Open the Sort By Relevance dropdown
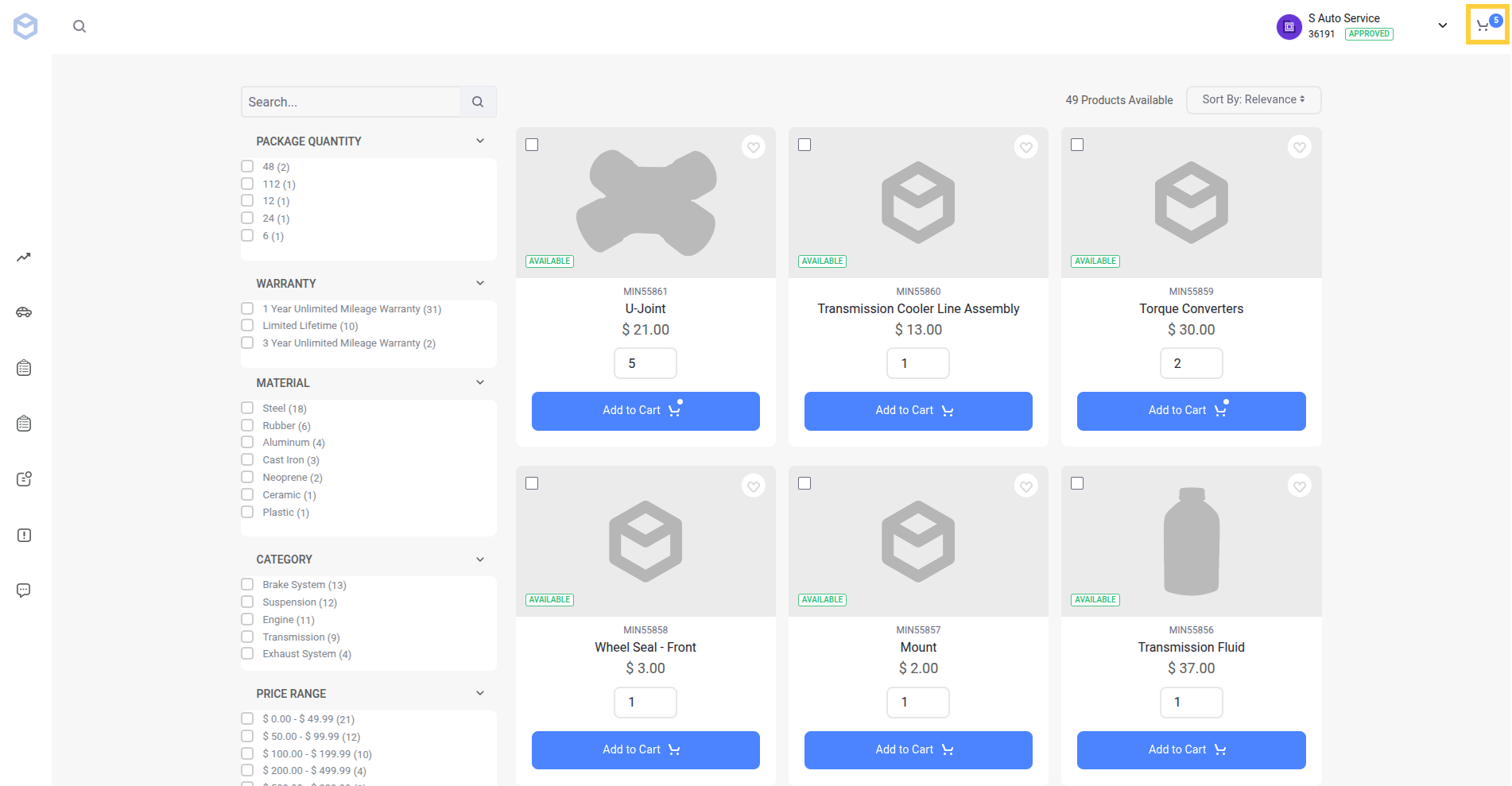The width and height of the screenshot is (1512, 786). coord(1253,99)
